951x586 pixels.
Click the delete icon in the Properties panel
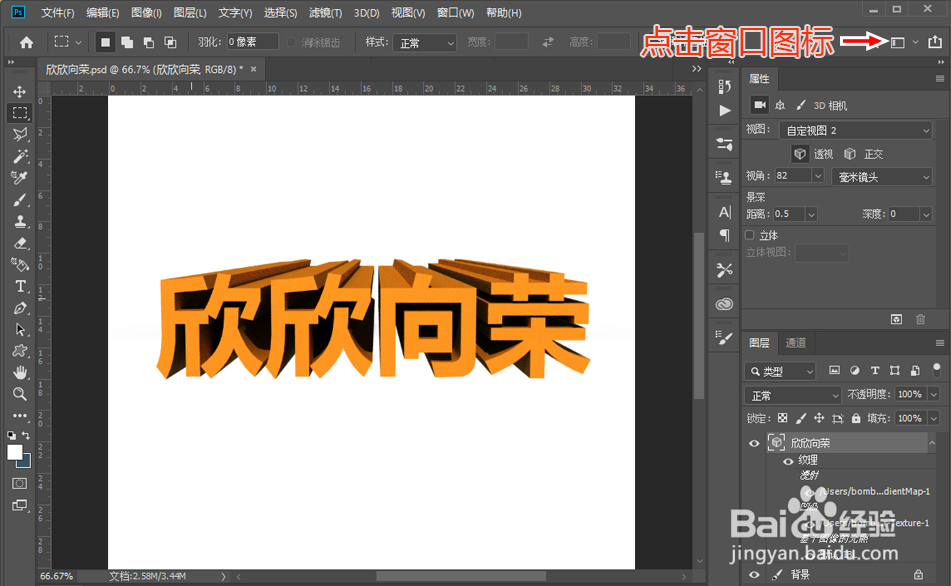point(919,317)
